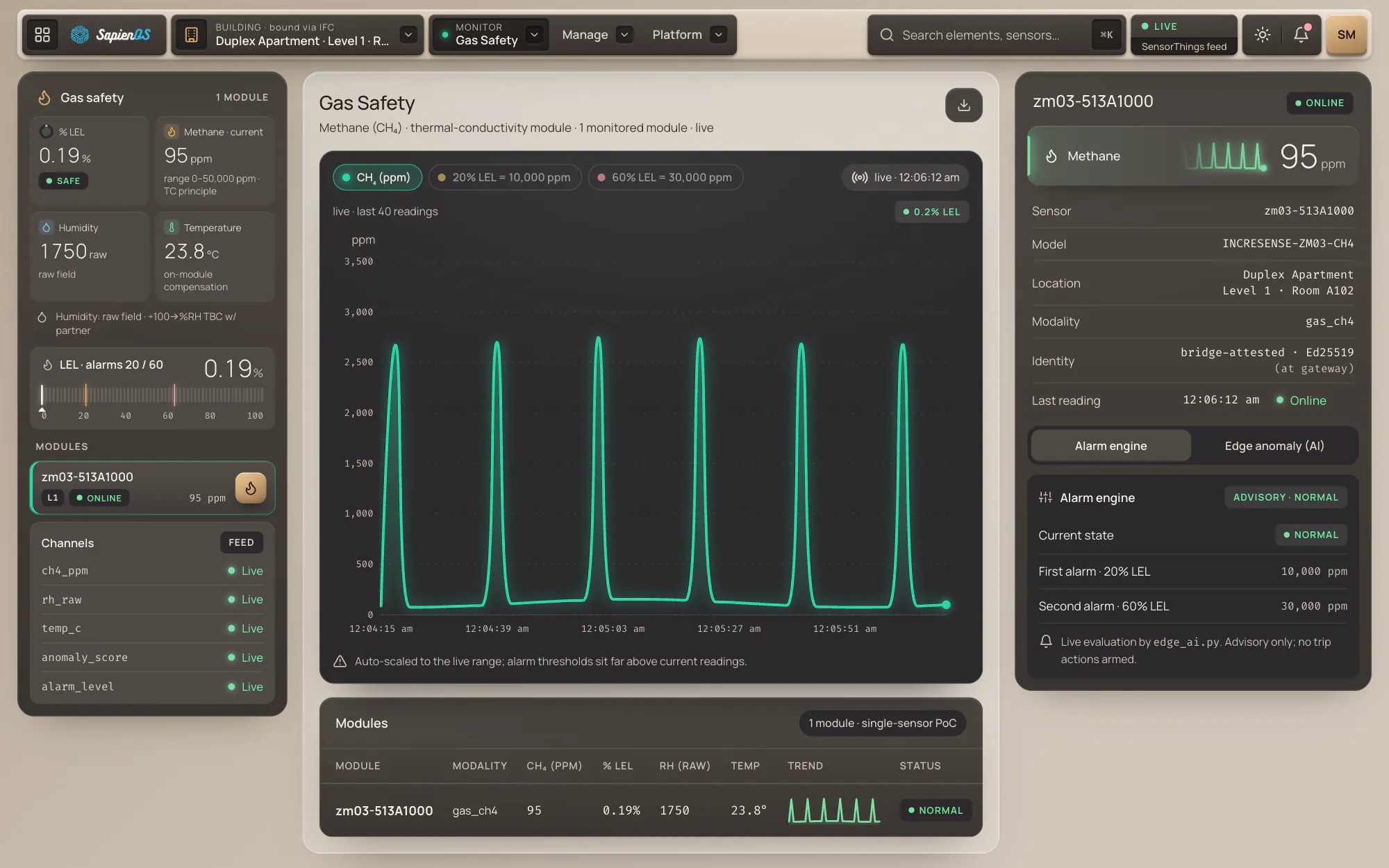Viewport: 1389px width, 868px height.
Task: Sort by CH₄ (PPM) column header
Action: point(554,765)
